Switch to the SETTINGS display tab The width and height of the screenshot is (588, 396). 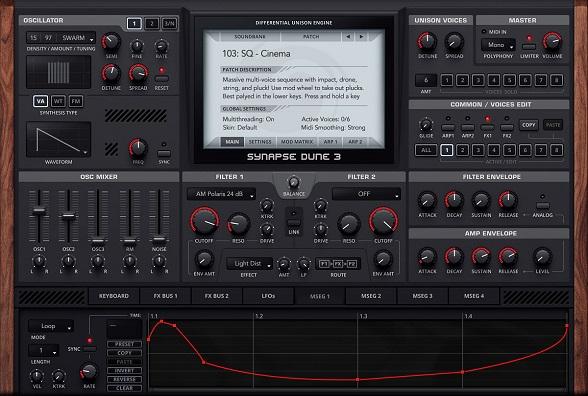260,142
